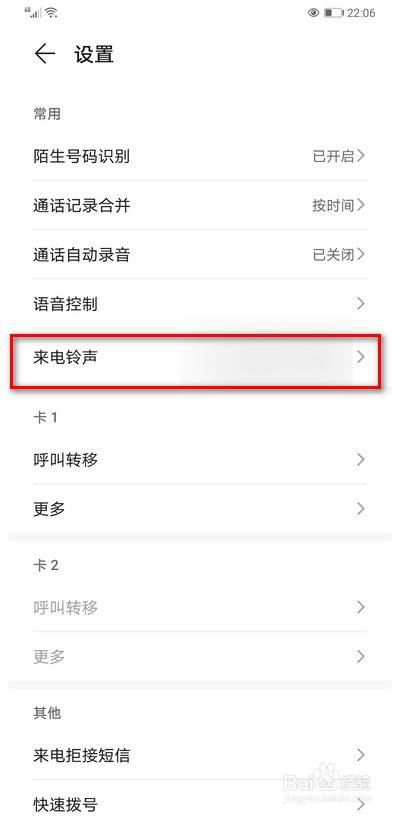Open 通话记录合并 option
This screenshot has width=400, height=816.
coord(200,205)
